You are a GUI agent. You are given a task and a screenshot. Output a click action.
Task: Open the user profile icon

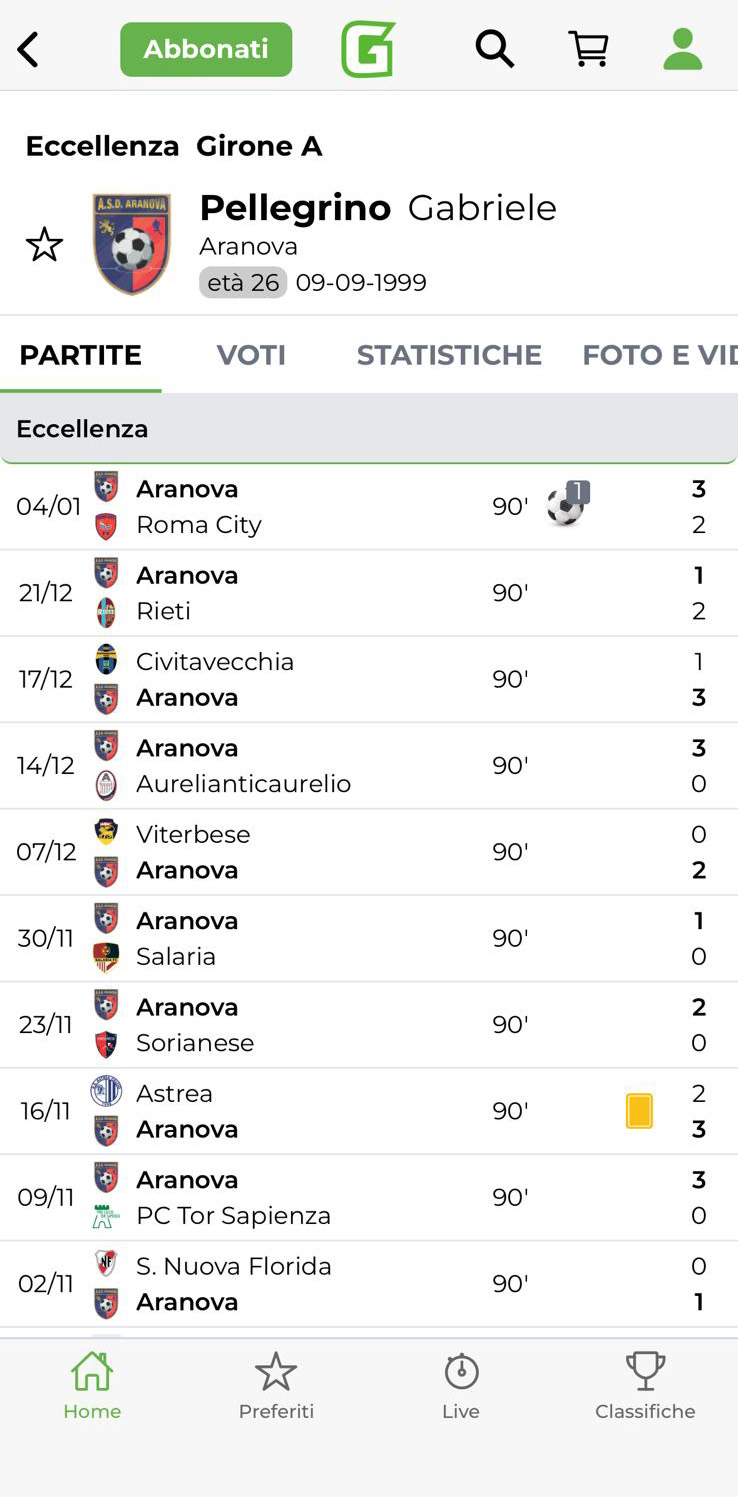(683, 48)
